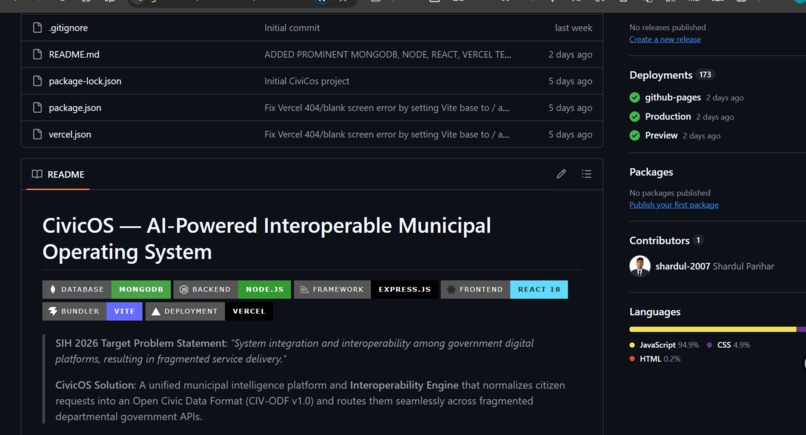Open 'Initial CiviCos project' commit message
Image resolution: width=806 pixels, height=435 pixels.
[x=306, y=81]
